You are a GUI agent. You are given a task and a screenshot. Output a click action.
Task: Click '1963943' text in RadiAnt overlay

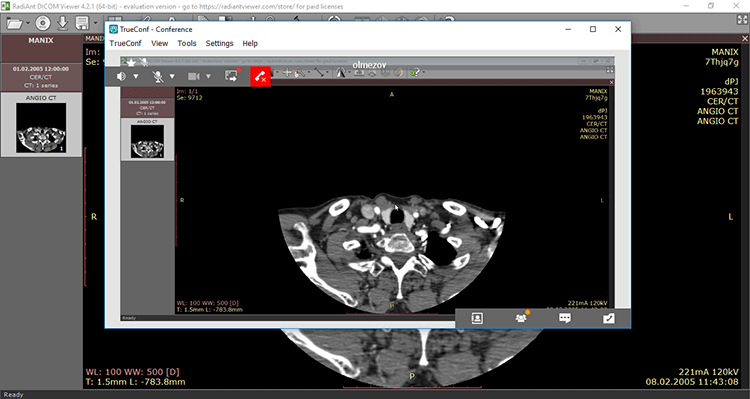pyautogui.click(x=719, y=91)
